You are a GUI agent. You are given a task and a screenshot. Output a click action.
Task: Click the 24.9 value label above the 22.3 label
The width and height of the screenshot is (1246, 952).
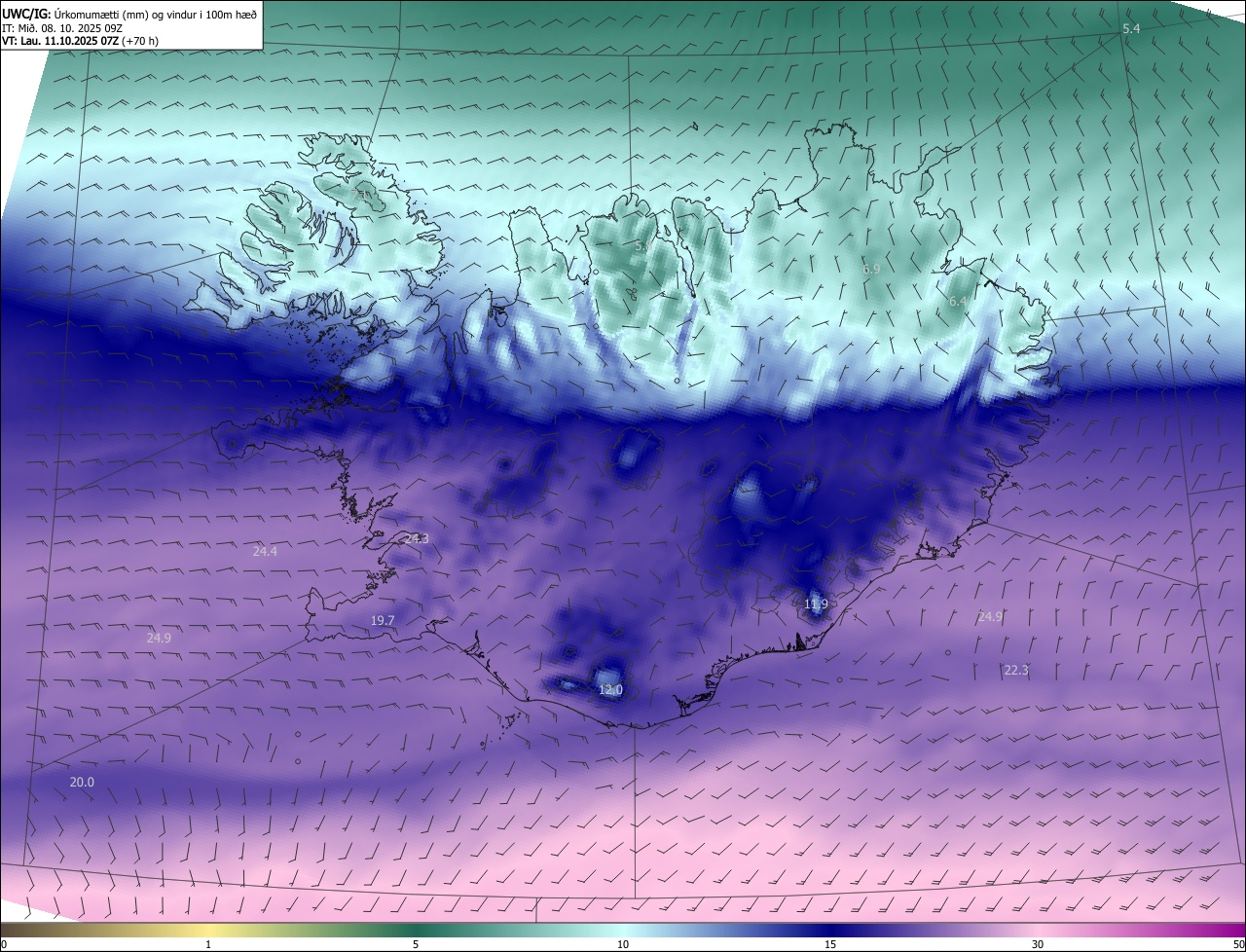990,616
